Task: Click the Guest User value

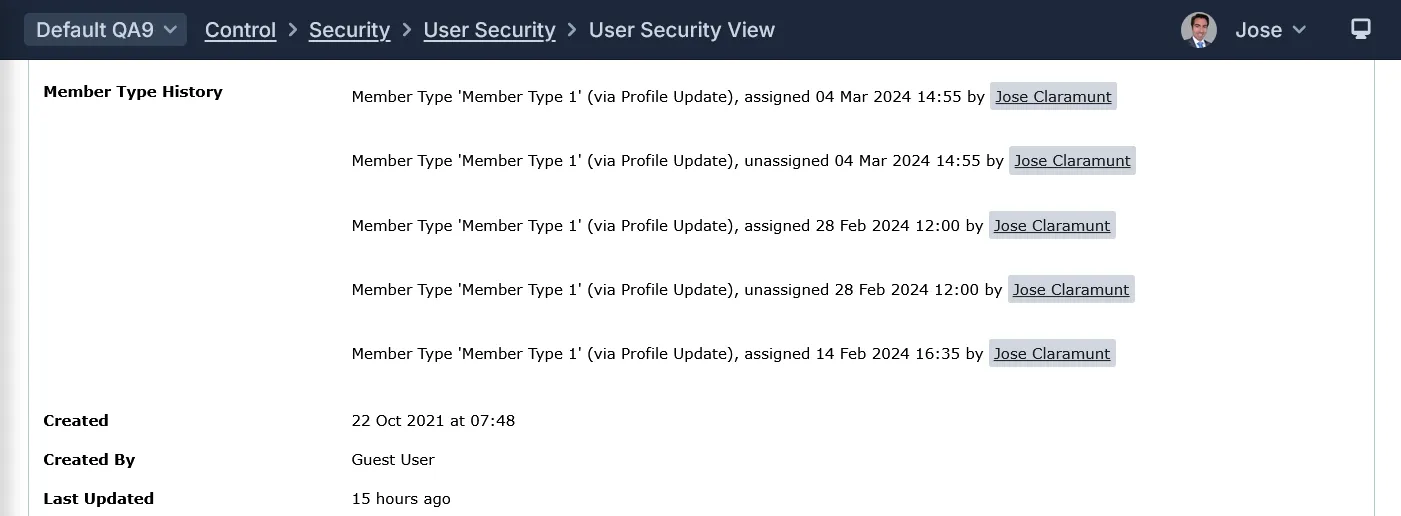Action: click(x=393, y=460)
